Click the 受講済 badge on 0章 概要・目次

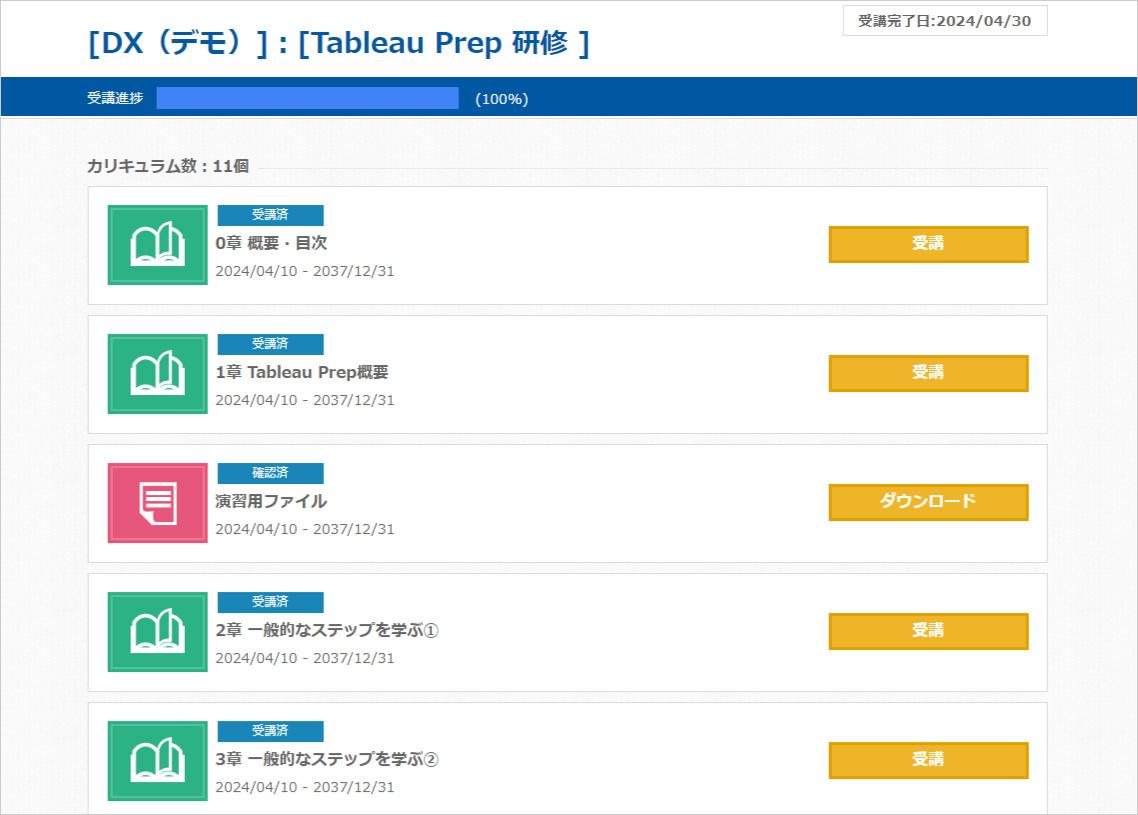(271, 214)
